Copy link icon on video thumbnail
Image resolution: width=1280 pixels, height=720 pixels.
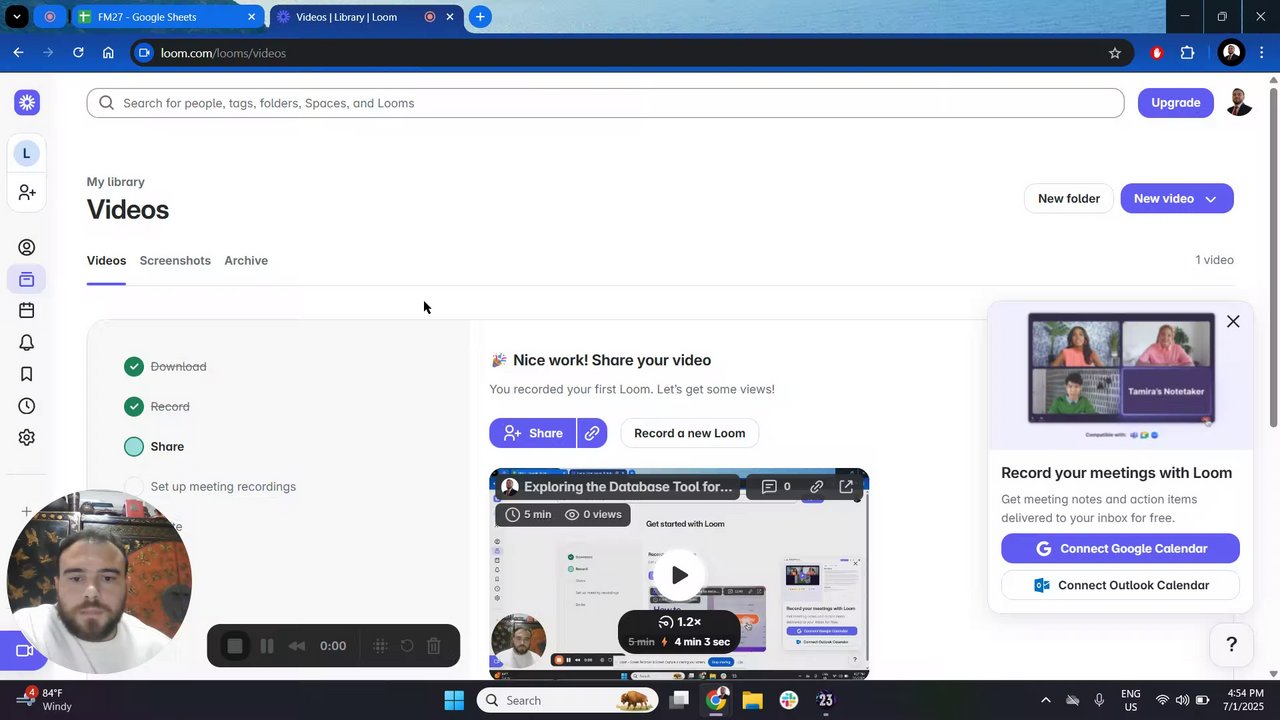(x=817, y=487)
